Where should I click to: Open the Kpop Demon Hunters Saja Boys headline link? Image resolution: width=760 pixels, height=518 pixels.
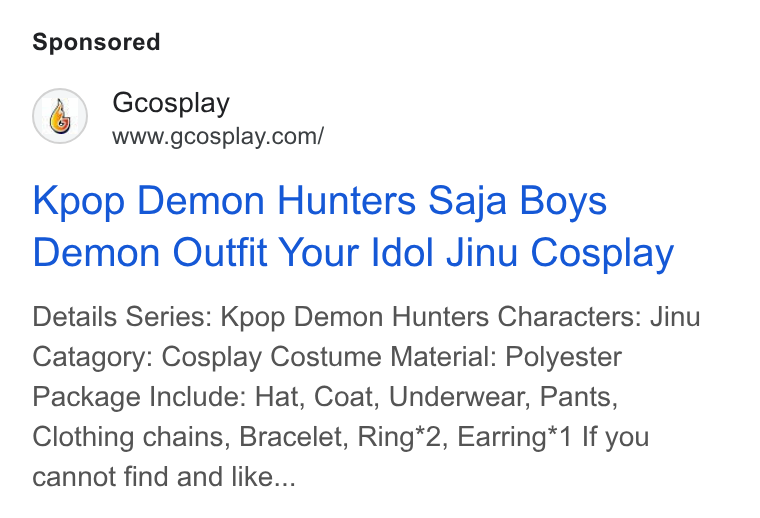(x=353, y=227)
